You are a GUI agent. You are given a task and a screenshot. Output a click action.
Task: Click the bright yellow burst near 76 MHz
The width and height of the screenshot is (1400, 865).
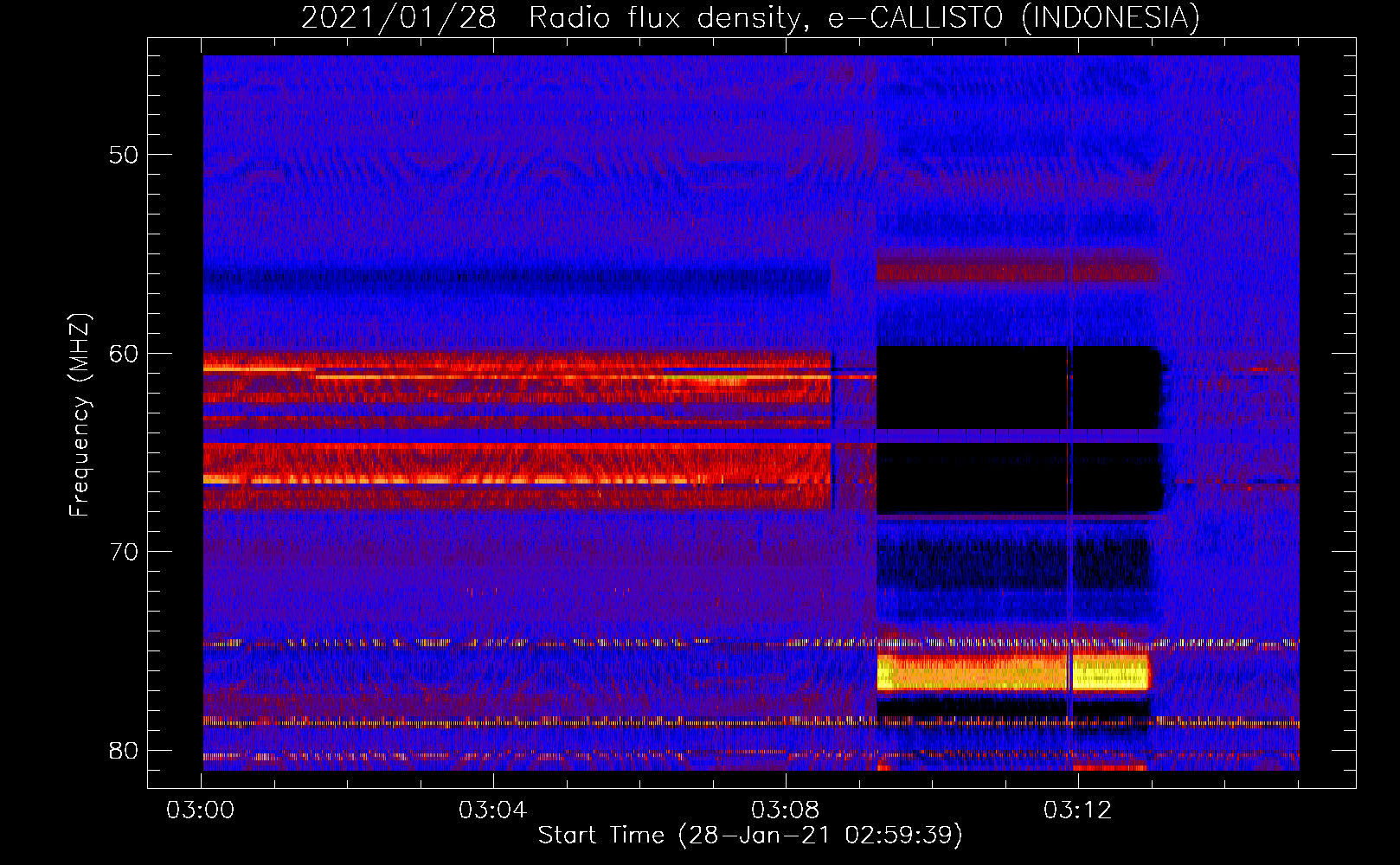tap(1012, 672)
